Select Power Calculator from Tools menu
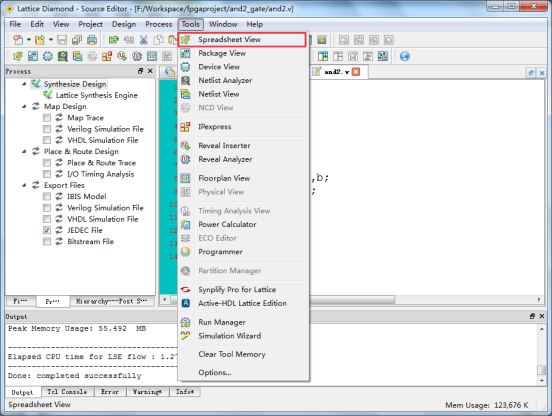This screenshot has height=416, width=552. tap(243, 224)
